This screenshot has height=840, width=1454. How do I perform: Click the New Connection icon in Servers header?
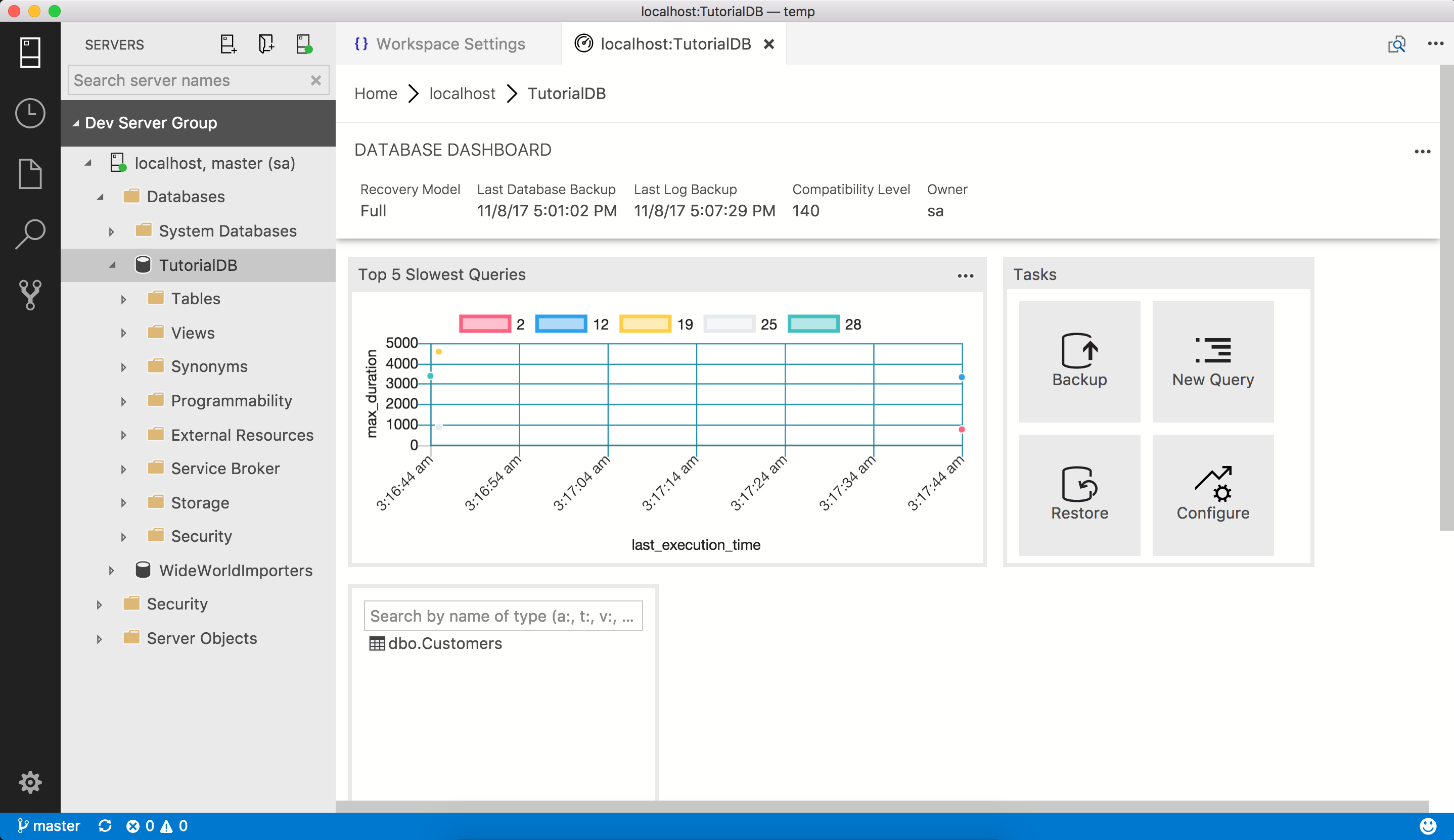pos(229,44)
